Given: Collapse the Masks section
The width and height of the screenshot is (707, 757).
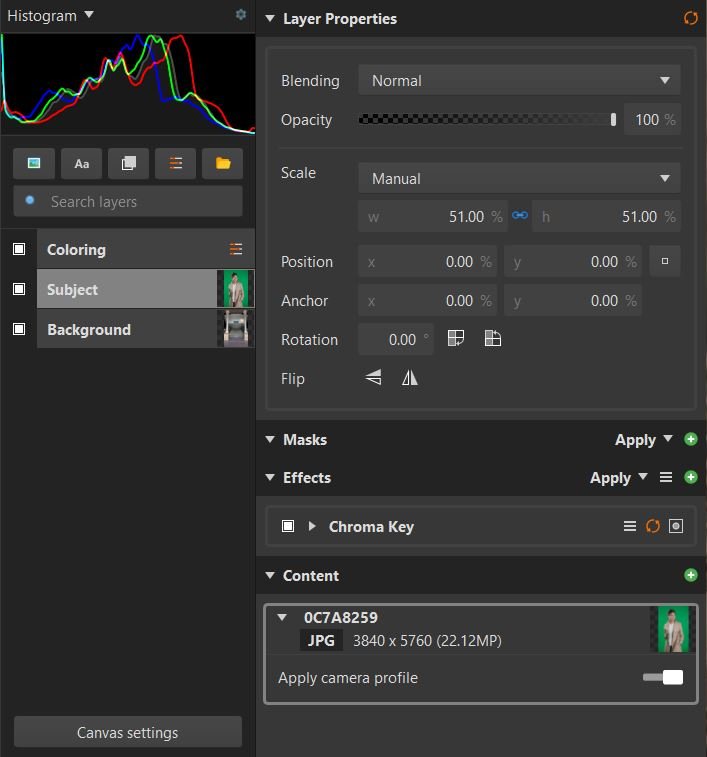Looking at the screenshot, I should click(x=270, y=439).
